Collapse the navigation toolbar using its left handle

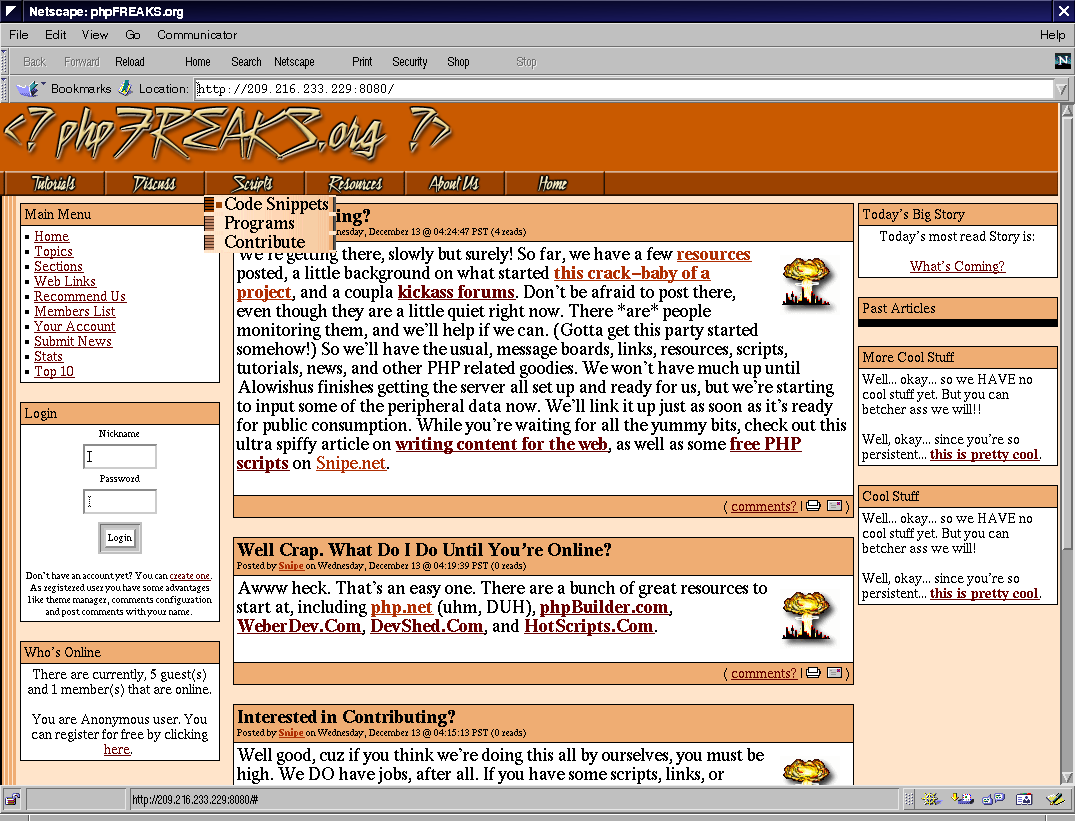pyautogui.click(x=6, y=61)
